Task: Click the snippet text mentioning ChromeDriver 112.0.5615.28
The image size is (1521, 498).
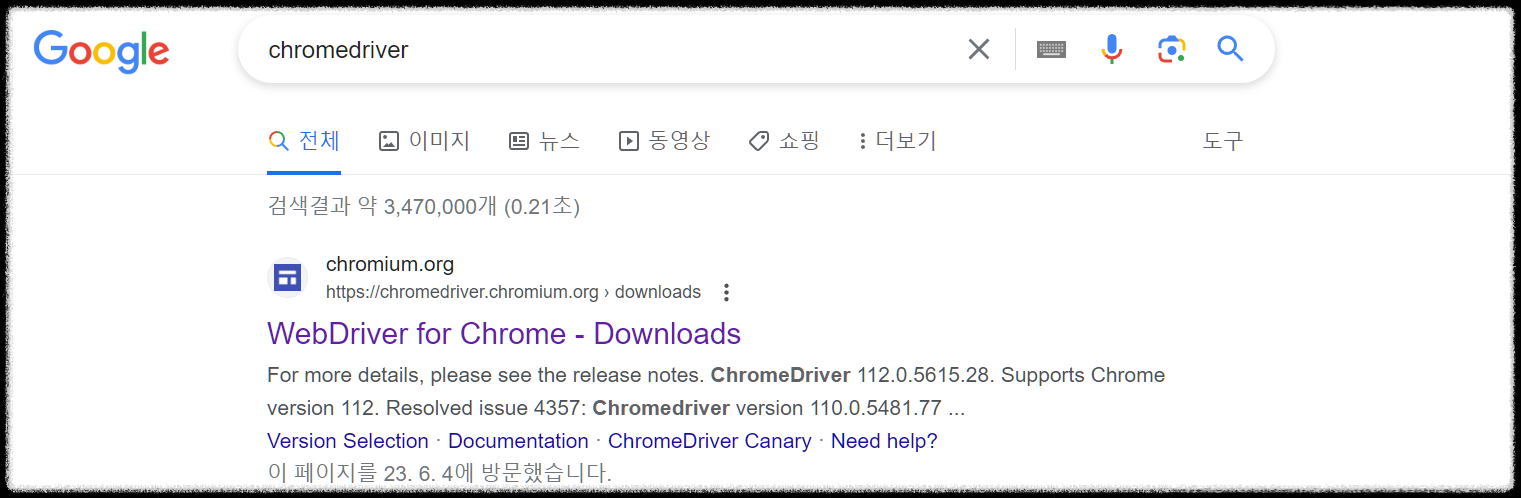Action: tap(716, 392)
